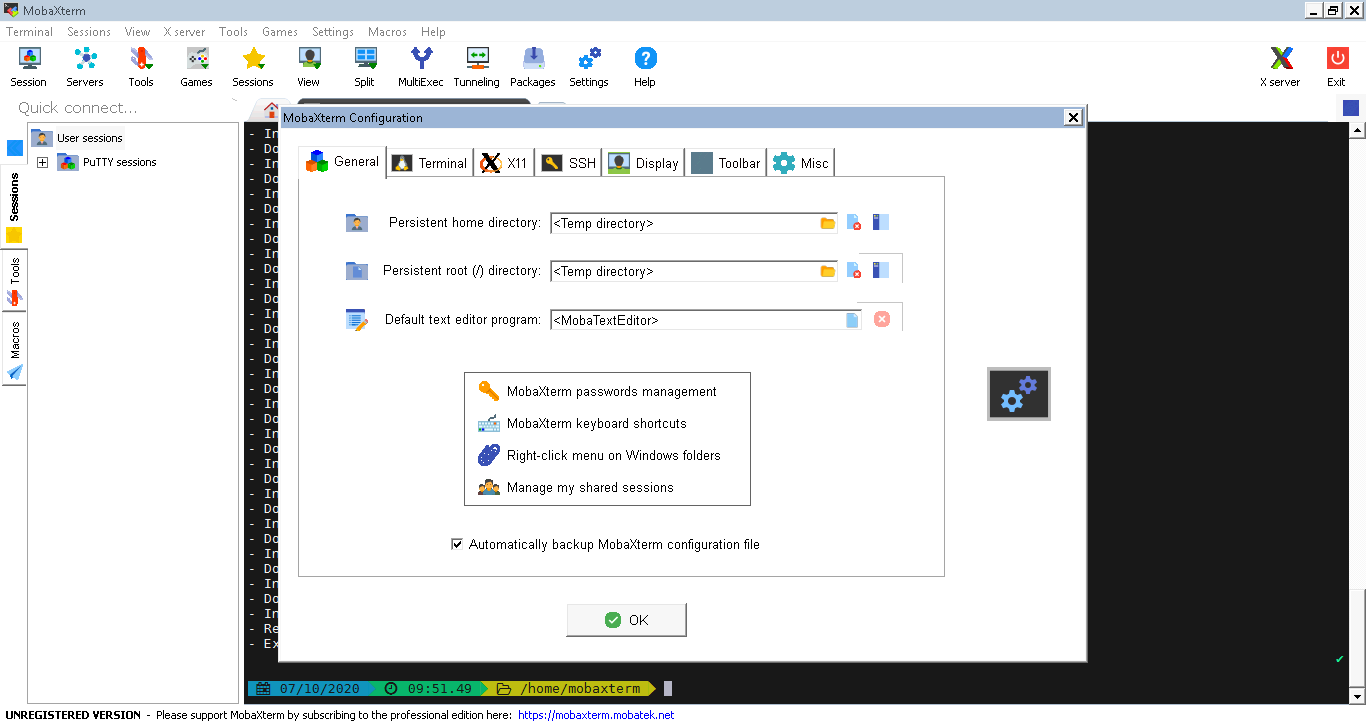Screen dimensions: 1366x724
Task: Click the Settings gears toolbar icon
Action: (x=589, y=66)
